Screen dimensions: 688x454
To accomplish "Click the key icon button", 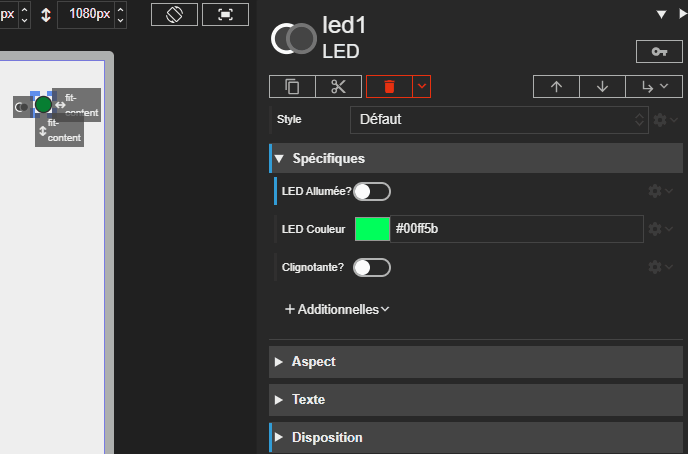I will click(659, 51).
